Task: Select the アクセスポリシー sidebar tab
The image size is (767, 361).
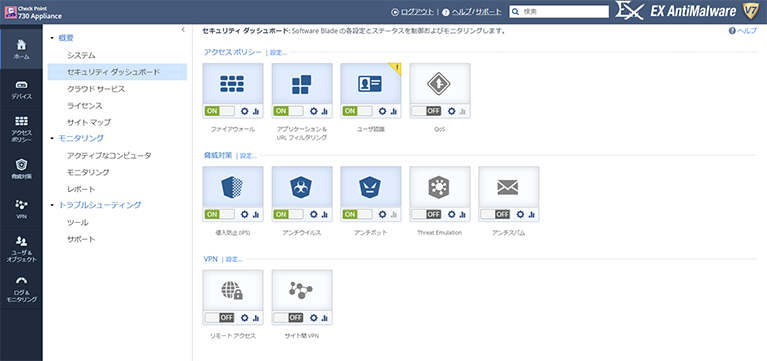Action: [x=21, y=129]
